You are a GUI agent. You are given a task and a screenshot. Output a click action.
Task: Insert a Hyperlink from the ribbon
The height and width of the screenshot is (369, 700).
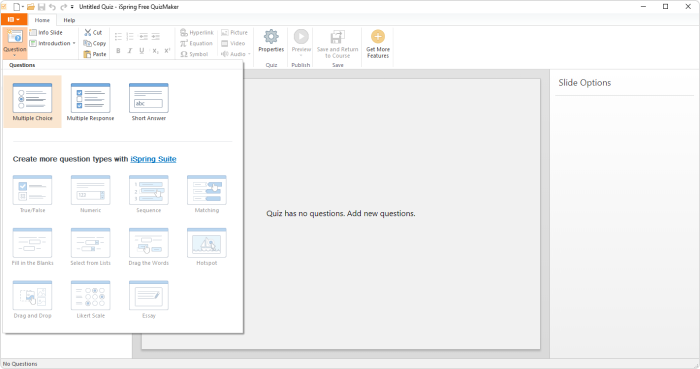pos(197,33)
